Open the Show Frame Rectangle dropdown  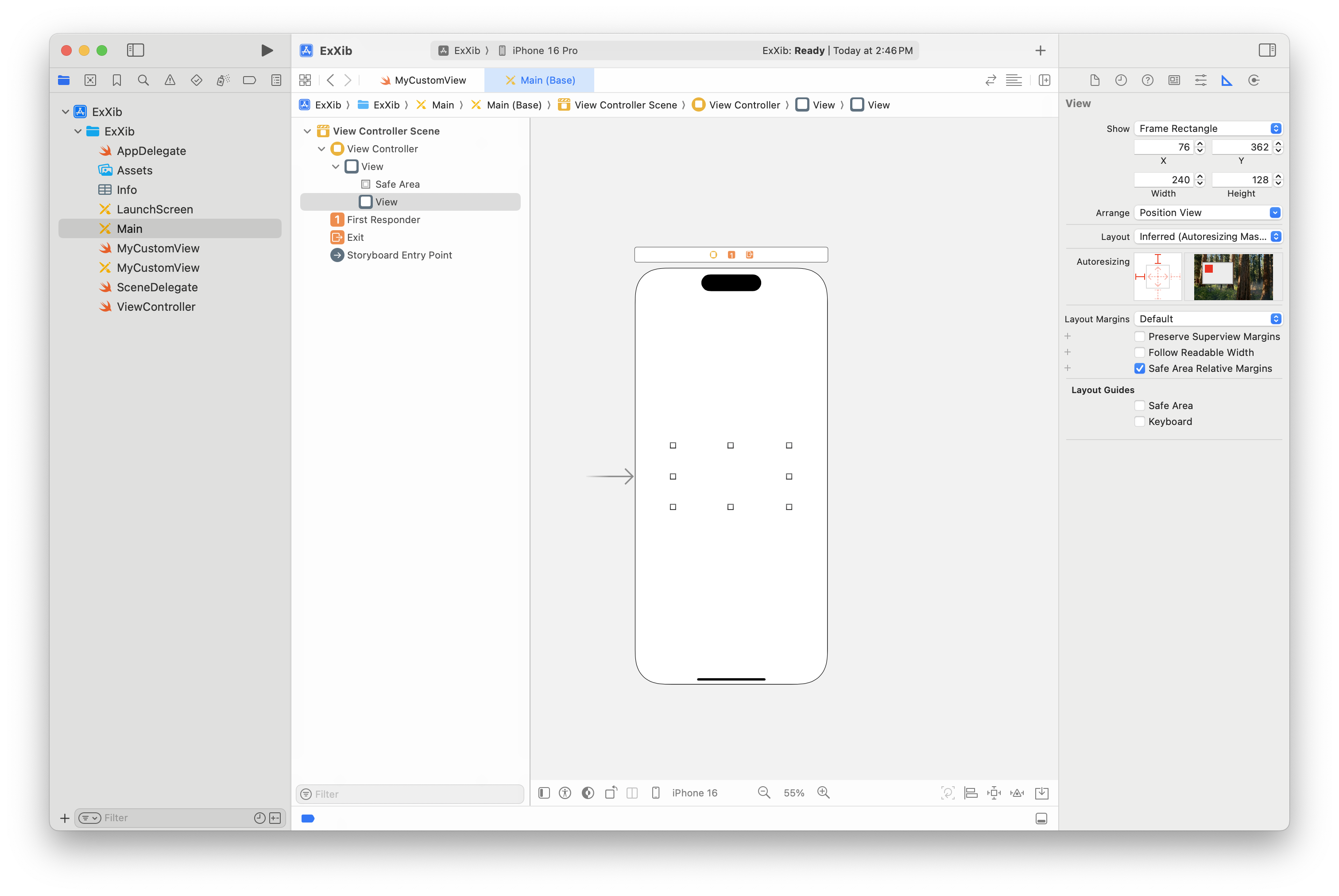[x=1207, y=128]
